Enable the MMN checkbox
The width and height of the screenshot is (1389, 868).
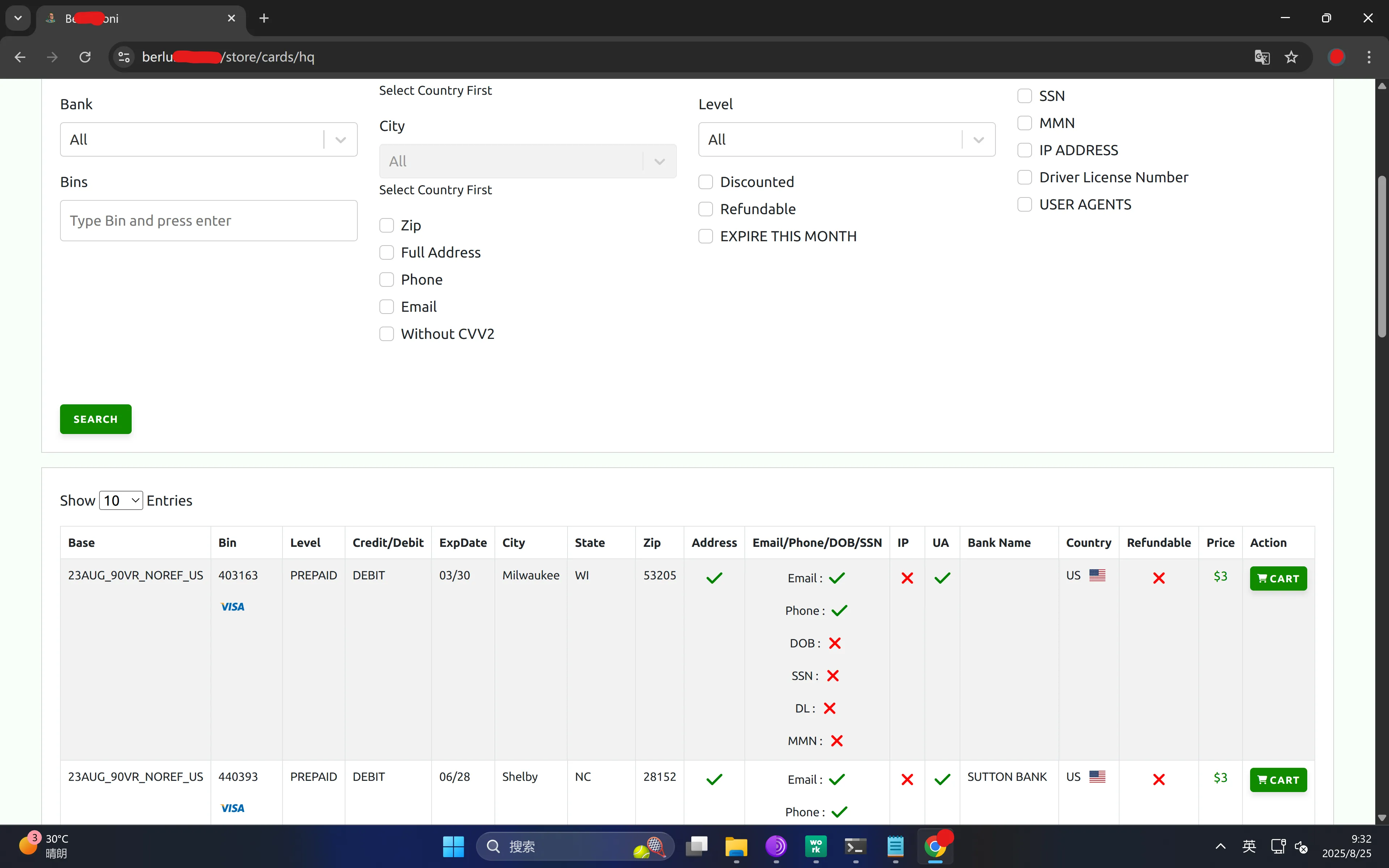click(x=1025, y=123)
